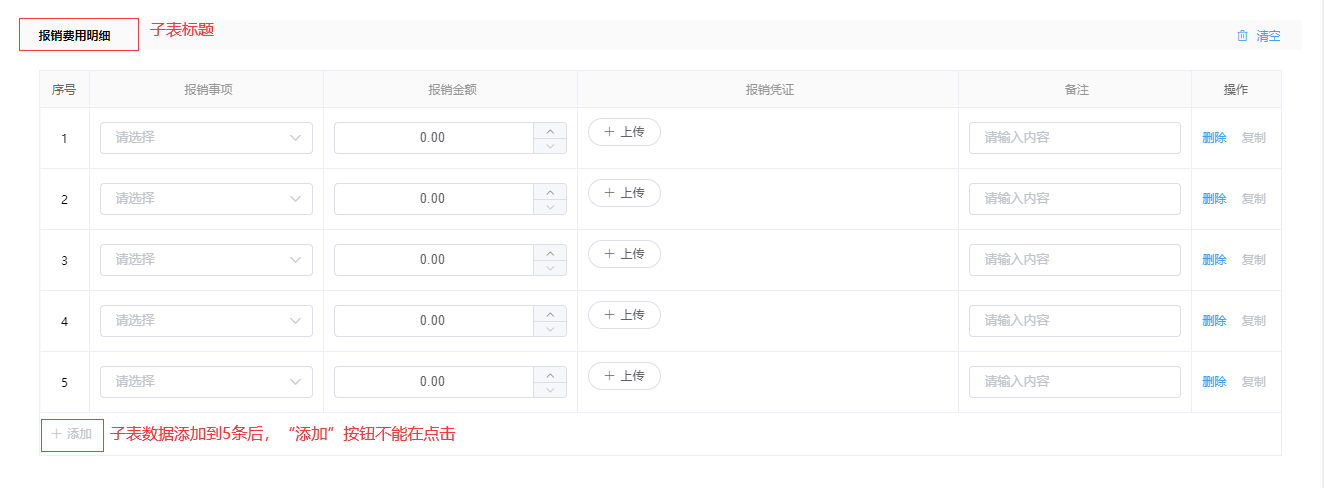The image size is (1324, 488).
Task: Expand 请选择 dropdown in row 2
Action: coord(206,199)
